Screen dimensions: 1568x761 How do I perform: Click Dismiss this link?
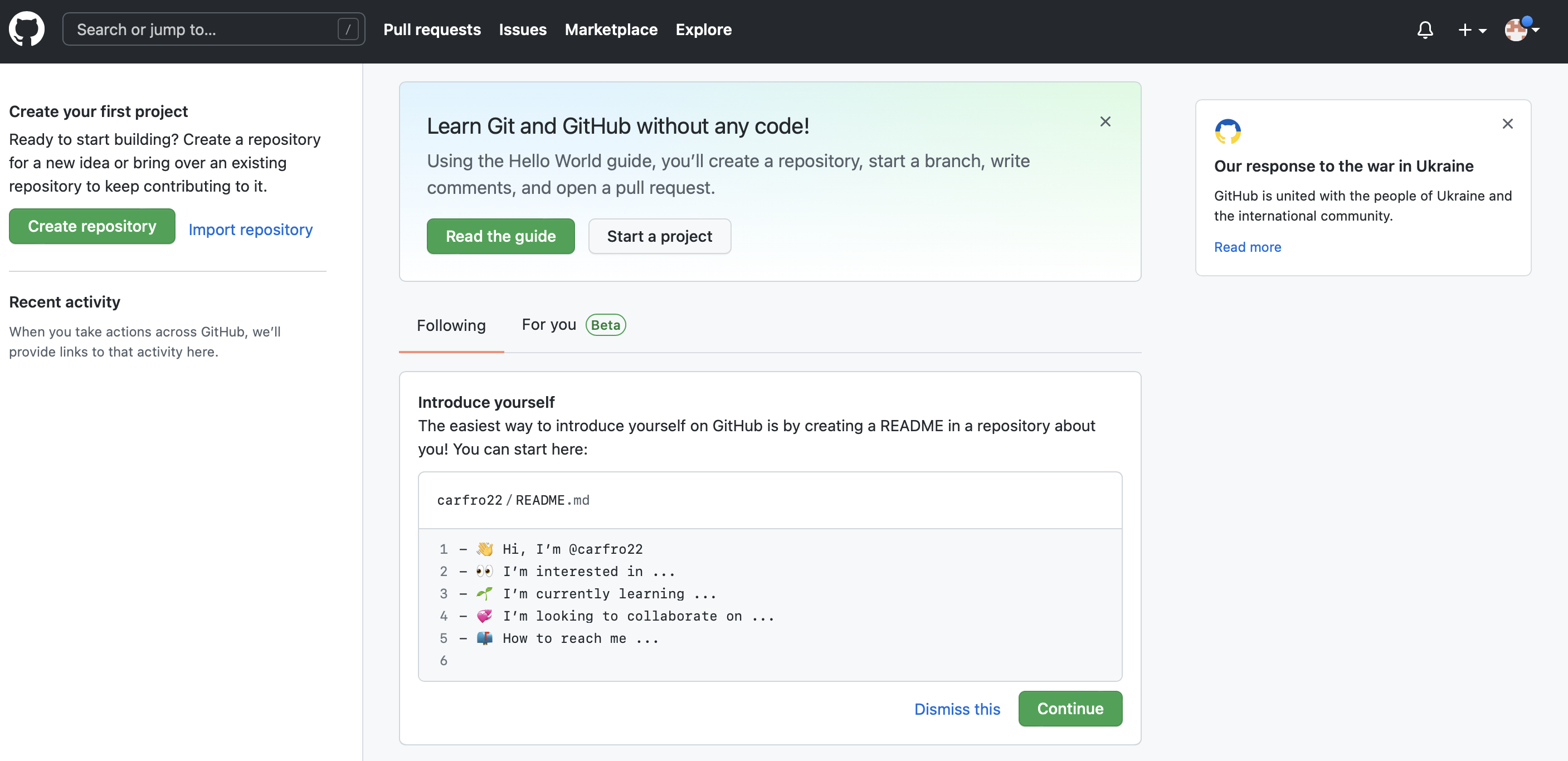coord(957,709)
